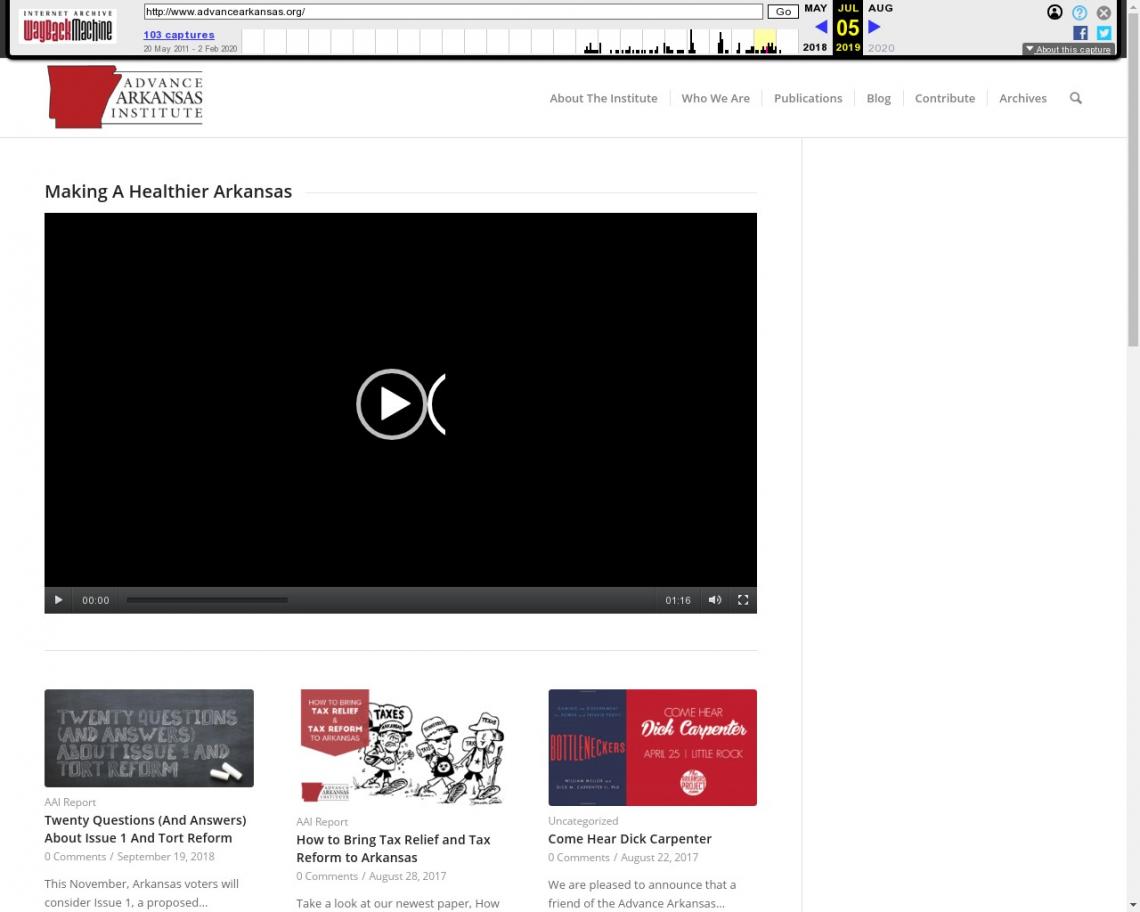Mute the video volume
Screen dimensions: 1140x912
[x=715, y=600]
